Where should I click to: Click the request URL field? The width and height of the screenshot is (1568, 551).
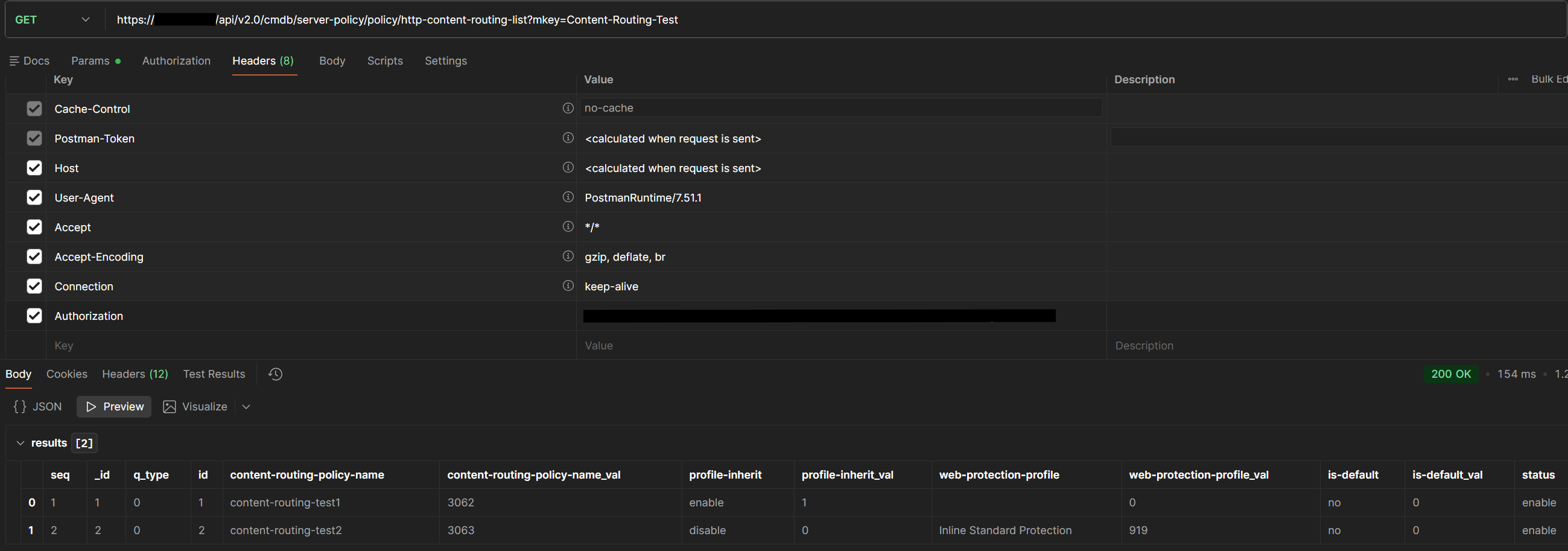(x=834, y=19)
